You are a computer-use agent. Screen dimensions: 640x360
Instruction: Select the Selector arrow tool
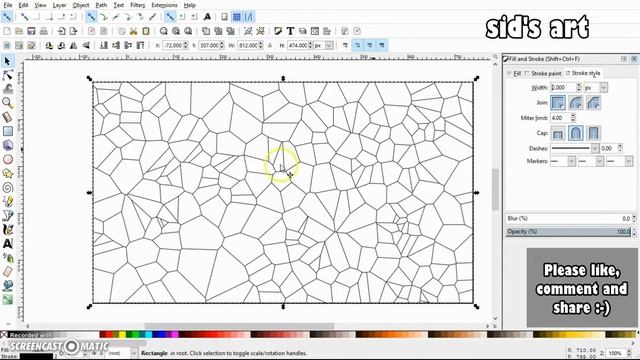pos(7,61)
